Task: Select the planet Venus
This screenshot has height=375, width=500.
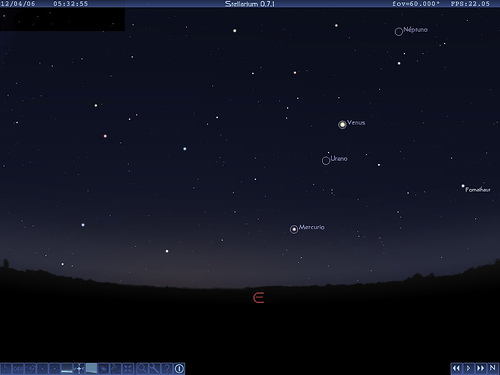Action: [342, 125]
